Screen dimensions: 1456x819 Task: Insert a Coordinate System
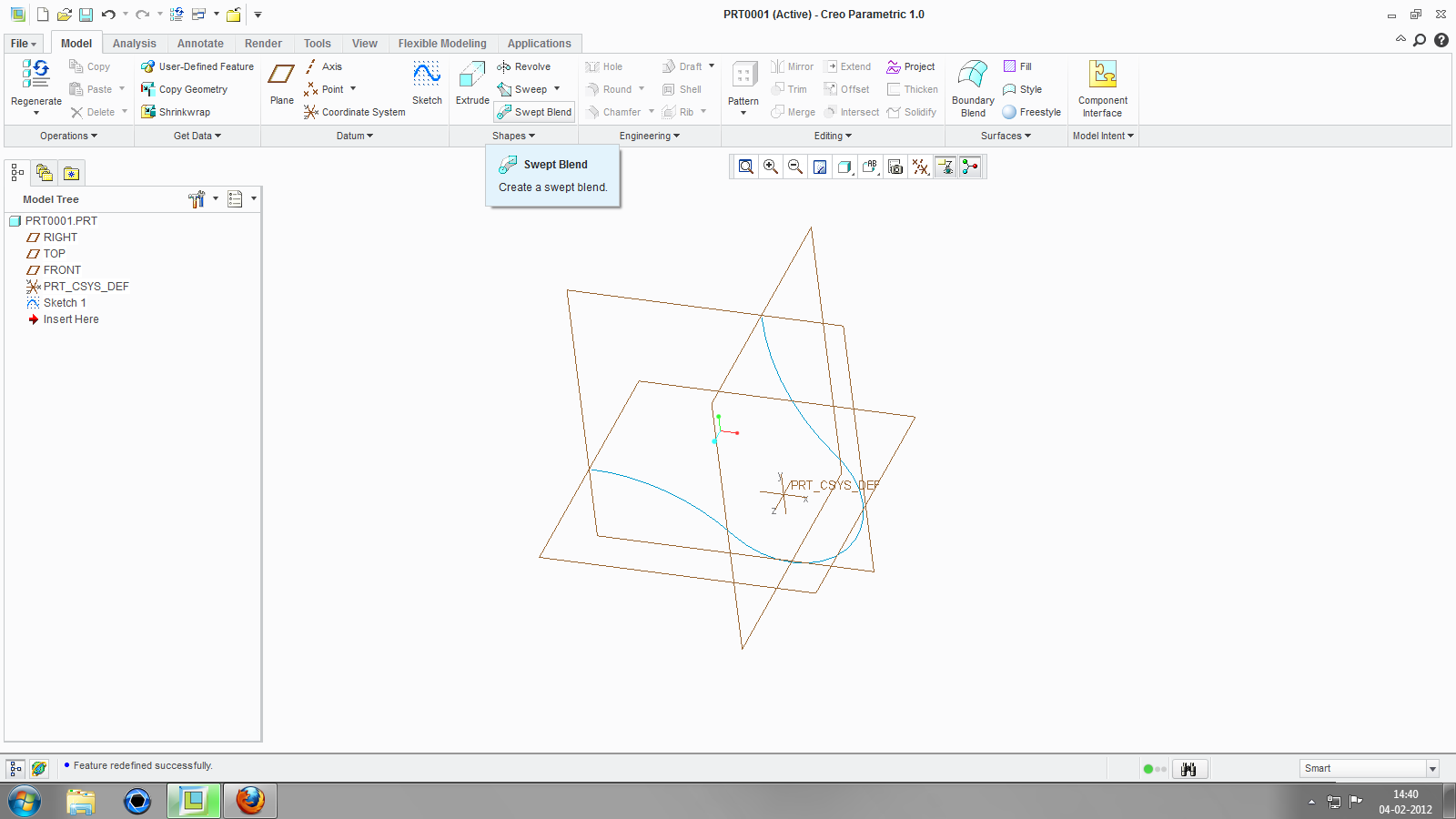click(x=354, y=112)
